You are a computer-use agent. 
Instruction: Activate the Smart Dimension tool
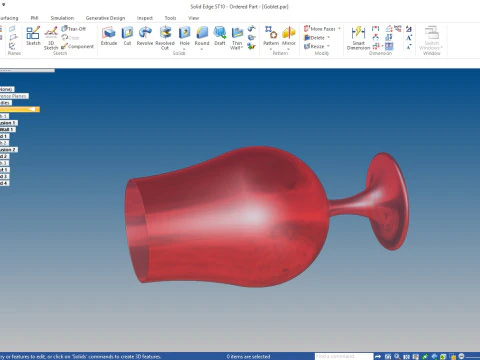pos(358,38)
